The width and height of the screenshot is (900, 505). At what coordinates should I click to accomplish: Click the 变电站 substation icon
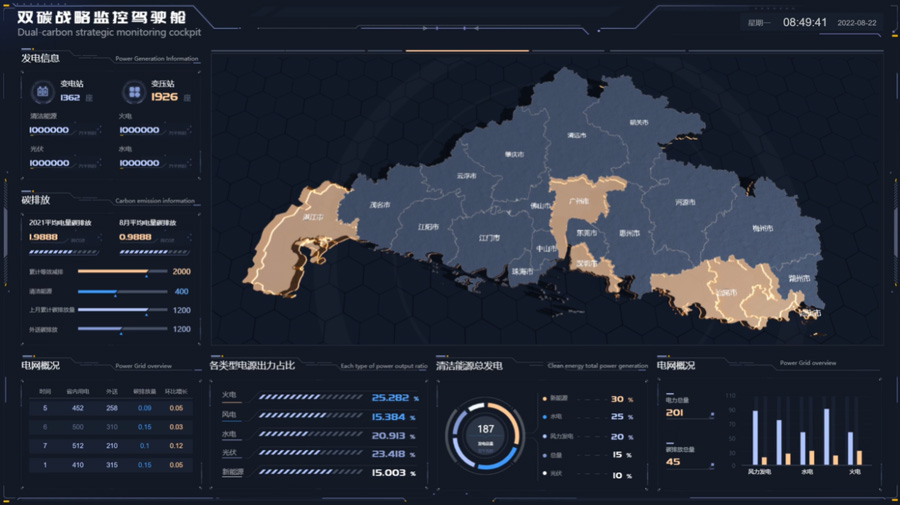click(x=43, y=92)
